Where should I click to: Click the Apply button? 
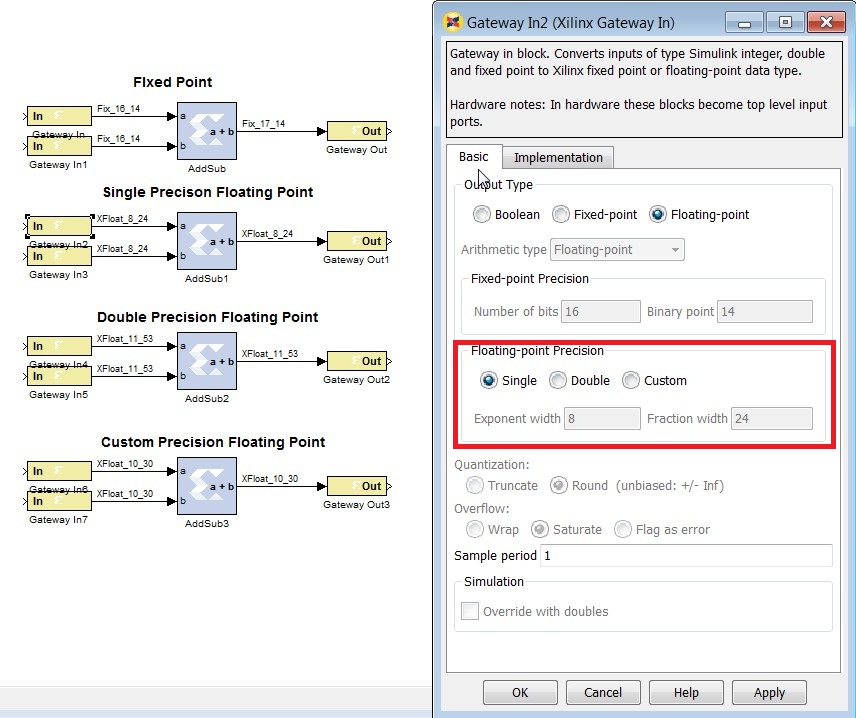point(769,692)
